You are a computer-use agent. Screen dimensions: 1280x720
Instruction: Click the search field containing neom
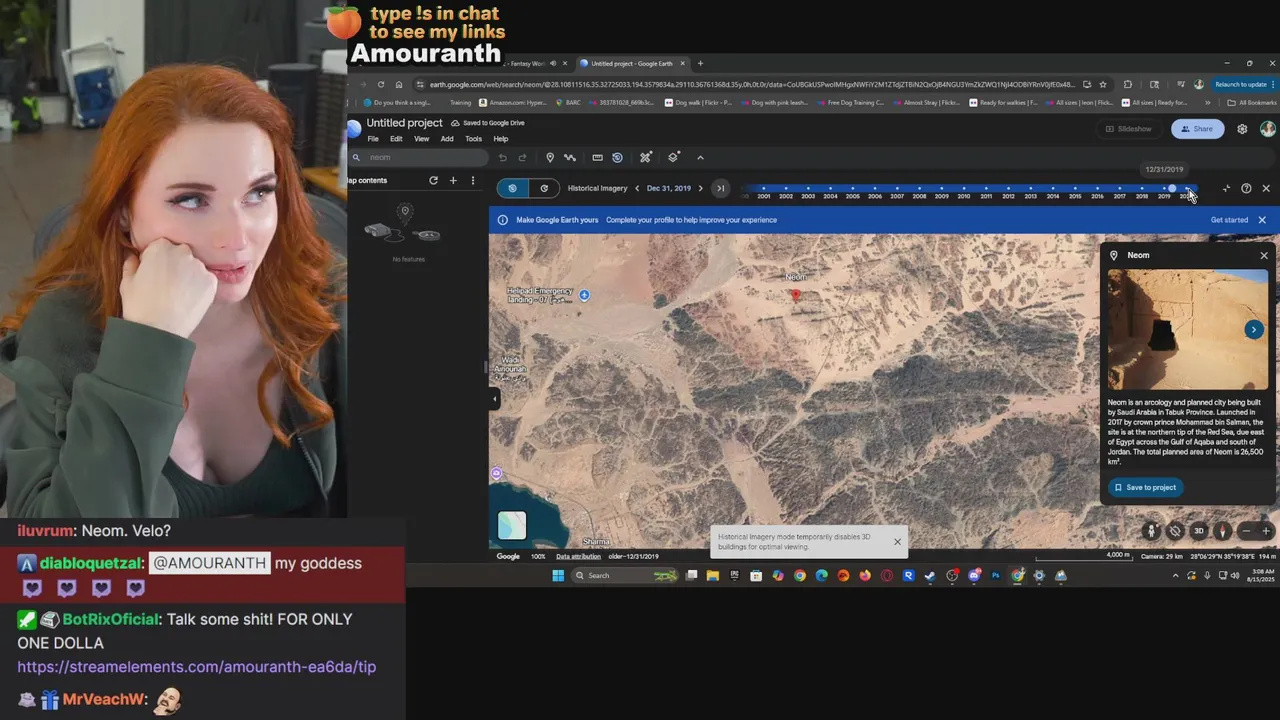(418, 157)
